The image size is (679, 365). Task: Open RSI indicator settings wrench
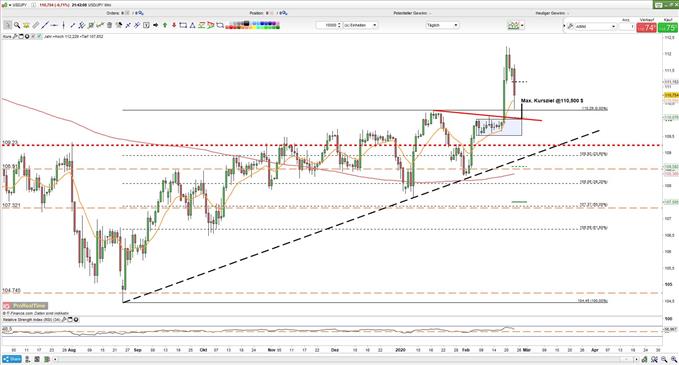coord(64,320)
